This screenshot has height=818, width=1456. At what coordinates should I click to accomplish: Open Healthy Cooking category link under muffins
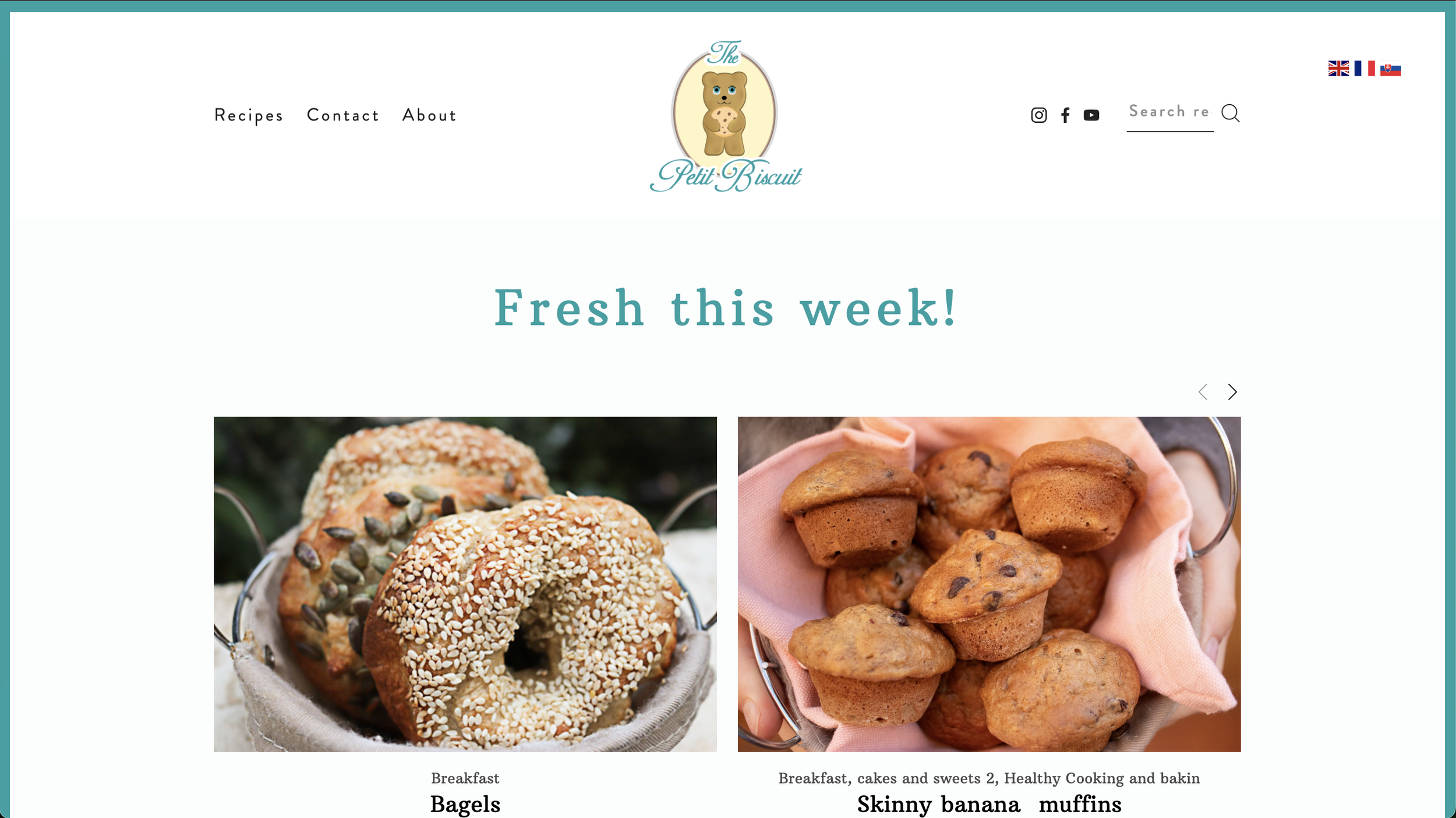point(1102,778)
